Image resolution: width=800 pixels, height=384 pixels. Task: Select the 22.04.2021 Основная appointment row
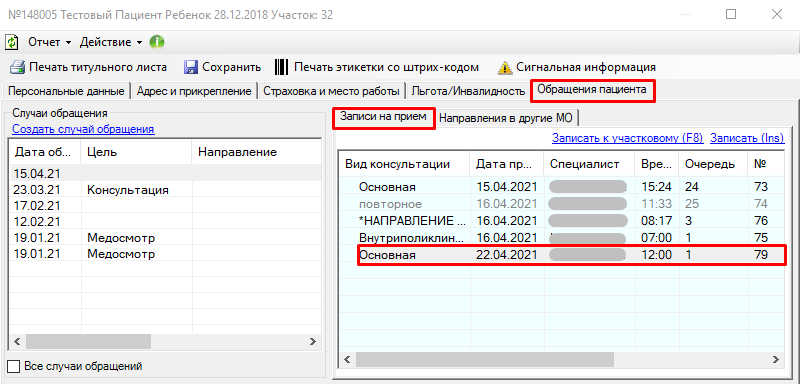coord(562,255)
